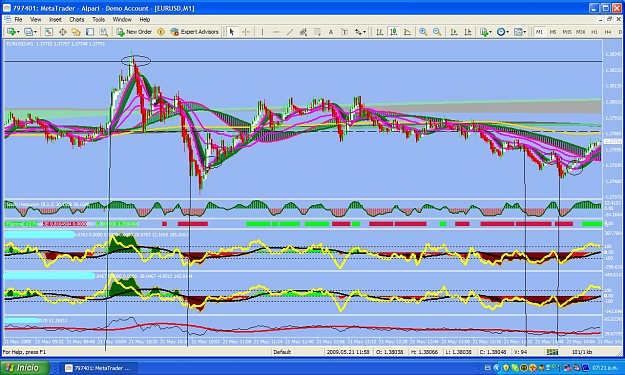Expand the Indicators dropdown arrow
This screenshot has height=375, width=625.
coord(490,32)
